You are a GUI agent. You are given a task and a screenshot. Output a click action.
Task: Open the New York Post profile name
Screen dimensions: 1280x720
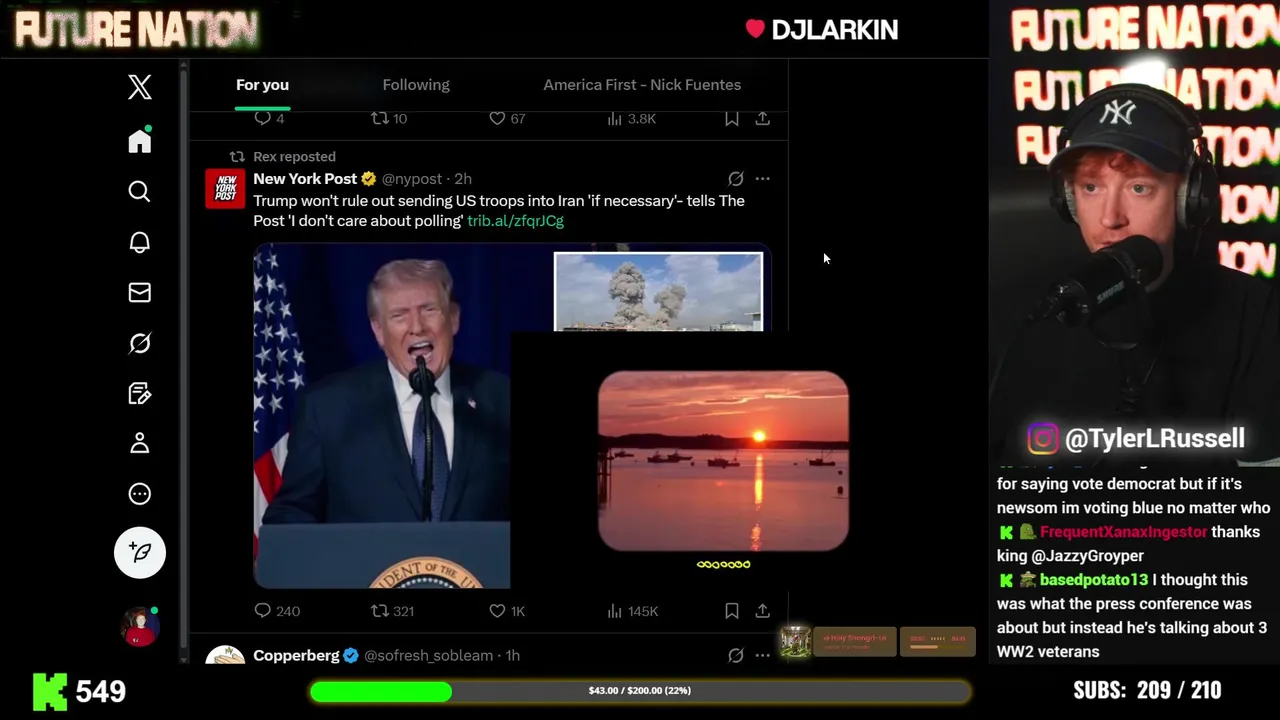[x=305, y=179]
